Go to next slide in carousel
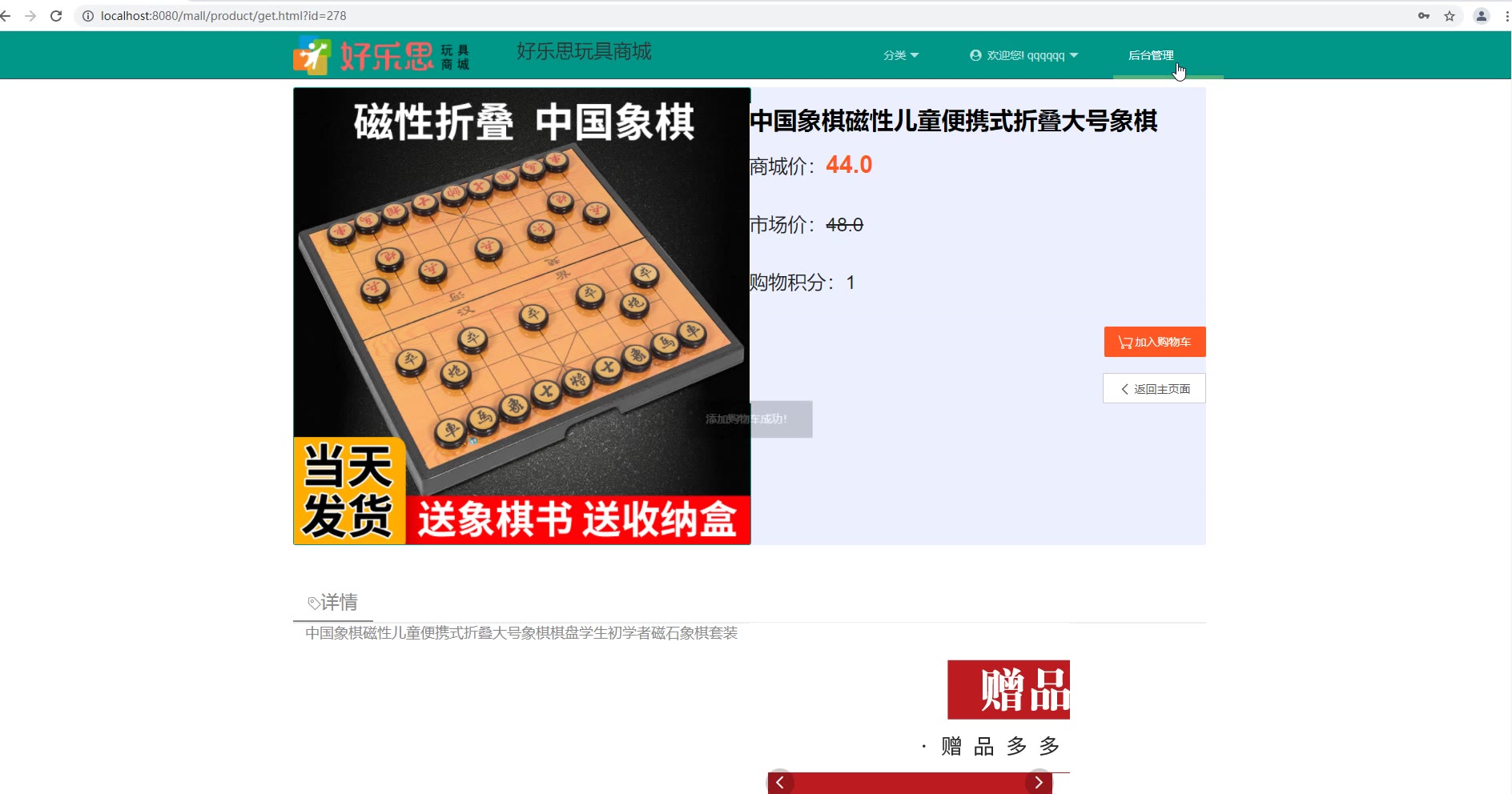Screen dimensions: 1512x794 (x=1039, y=782)
